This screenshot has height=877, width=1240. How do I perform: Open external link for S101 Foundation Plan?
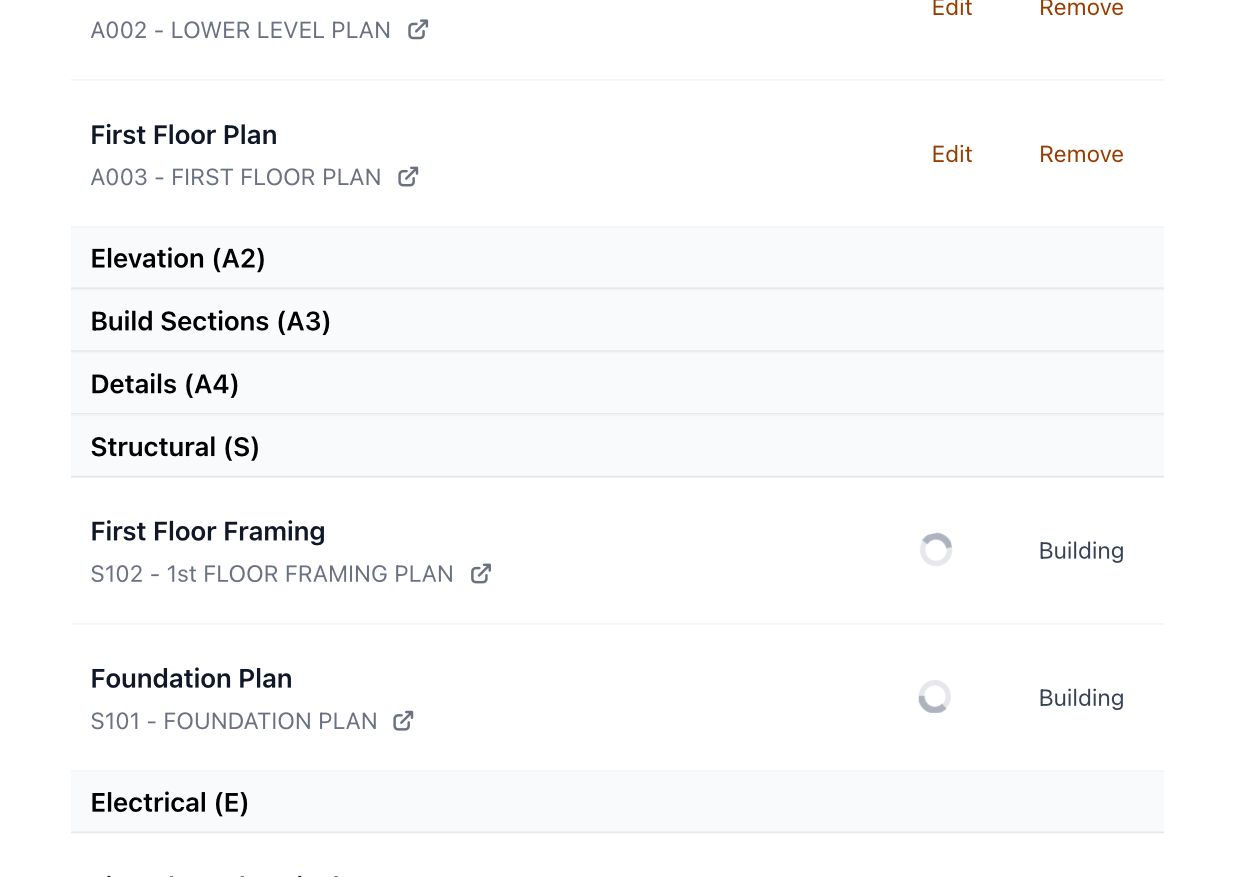pyautogui.click(x=403, y=721)
